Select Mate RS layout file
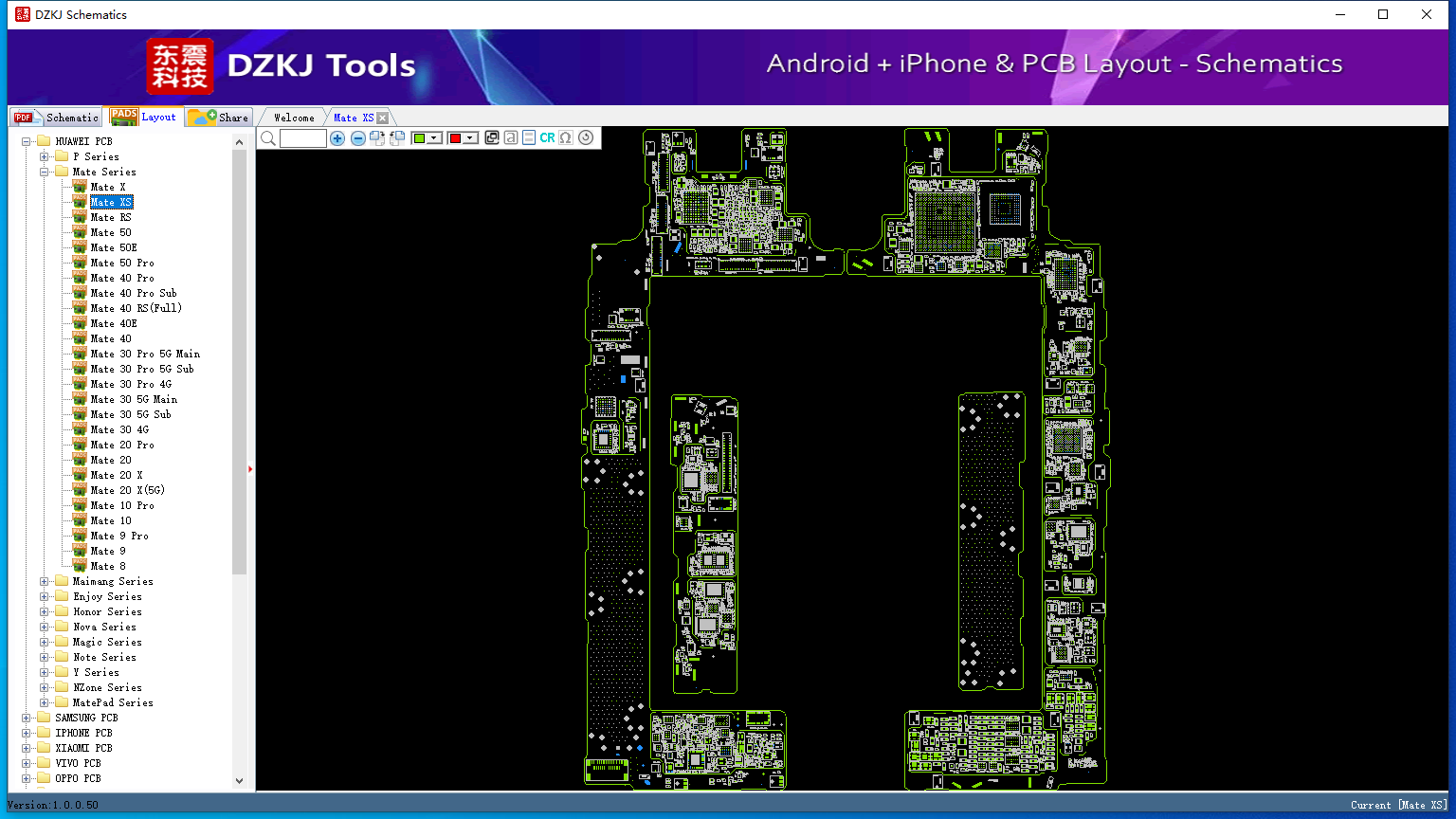Screen dimensions: 1456x819 coord(111,217)
